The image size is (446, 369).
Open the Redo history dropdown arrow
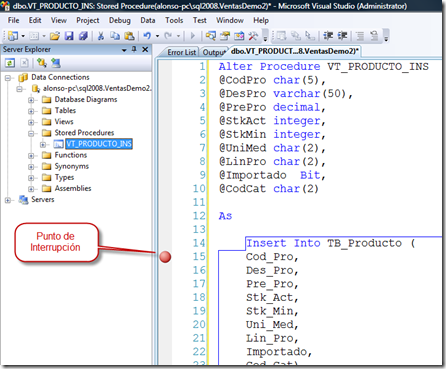tap(178, 36)
